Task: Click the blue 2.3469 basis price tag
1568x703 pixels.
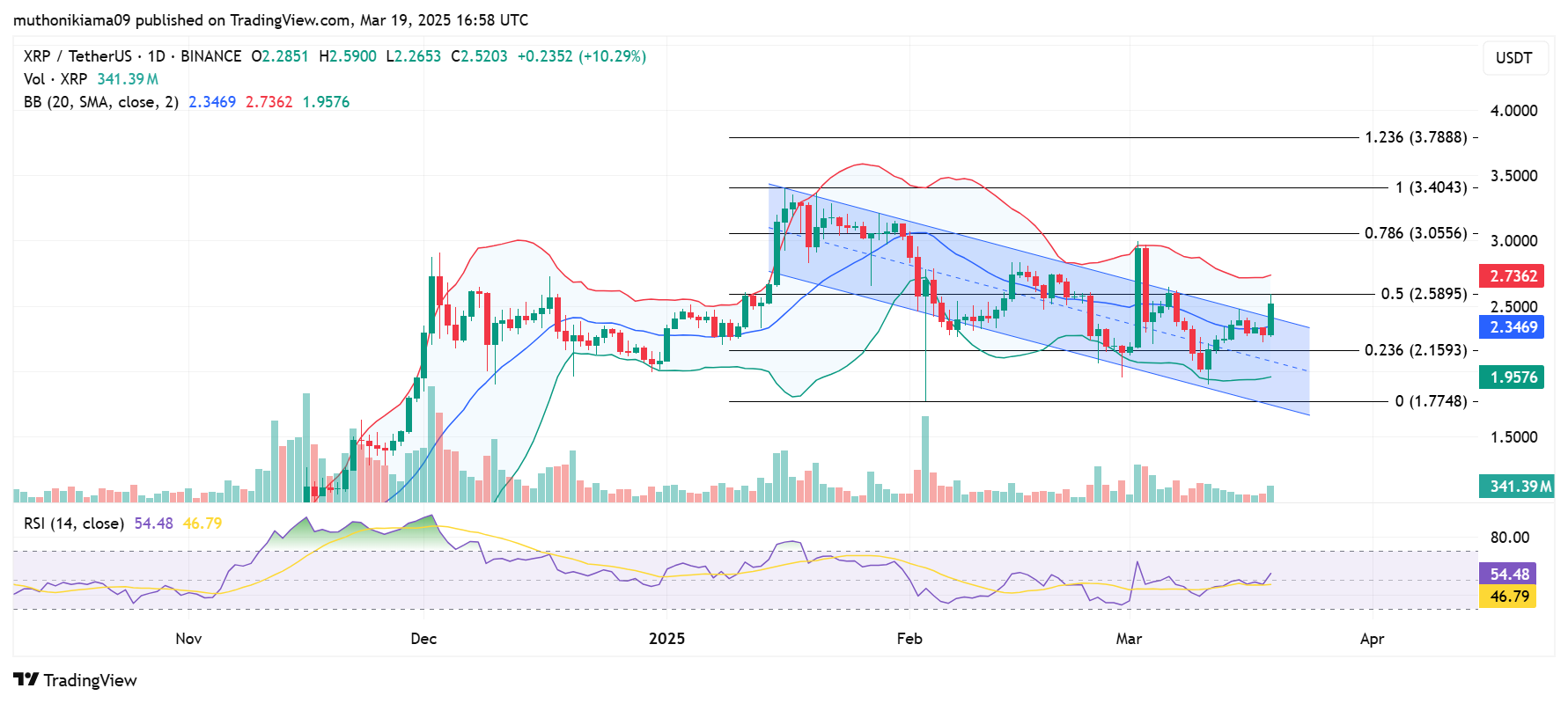Action: [1513, 327]
